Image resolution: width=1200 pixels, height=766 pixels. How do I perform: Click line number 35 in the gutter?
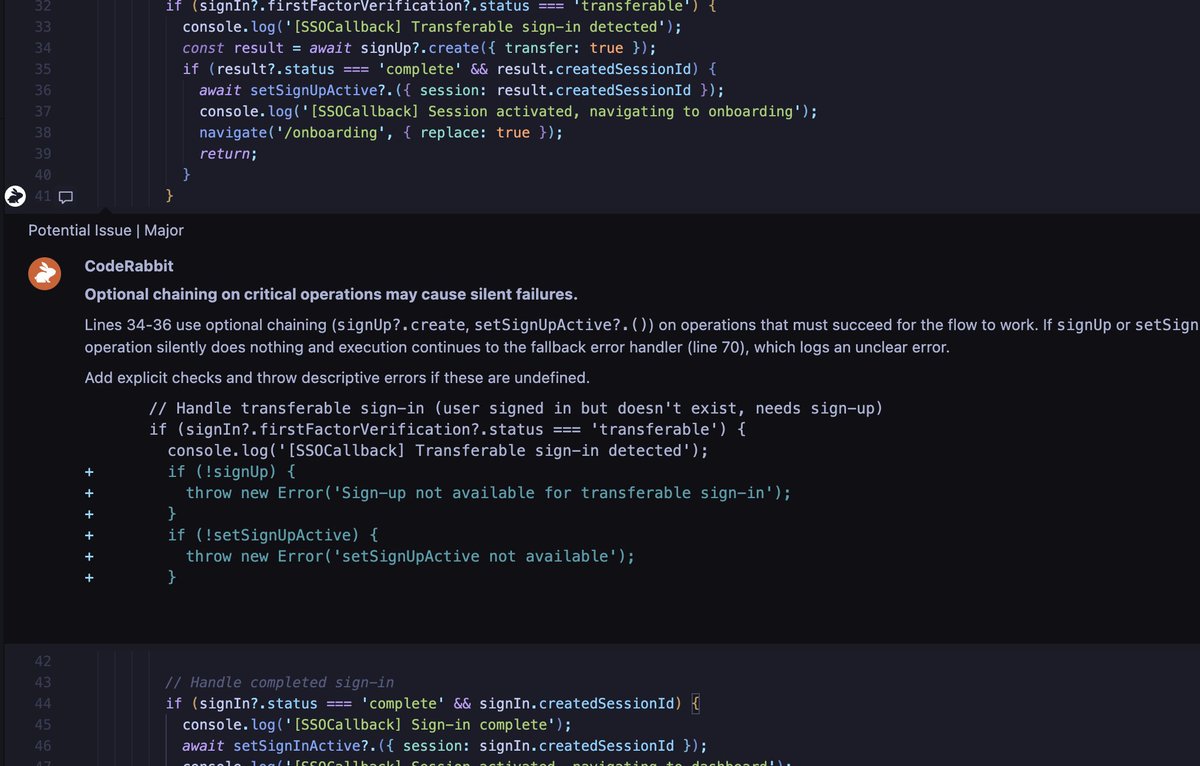(43, 69)
